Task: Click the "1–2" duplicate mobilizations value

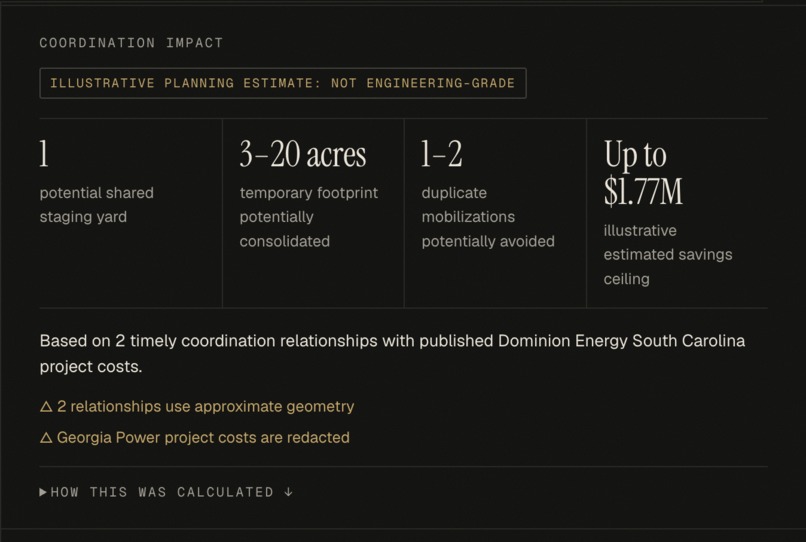Action: click(x=442, y=154)
